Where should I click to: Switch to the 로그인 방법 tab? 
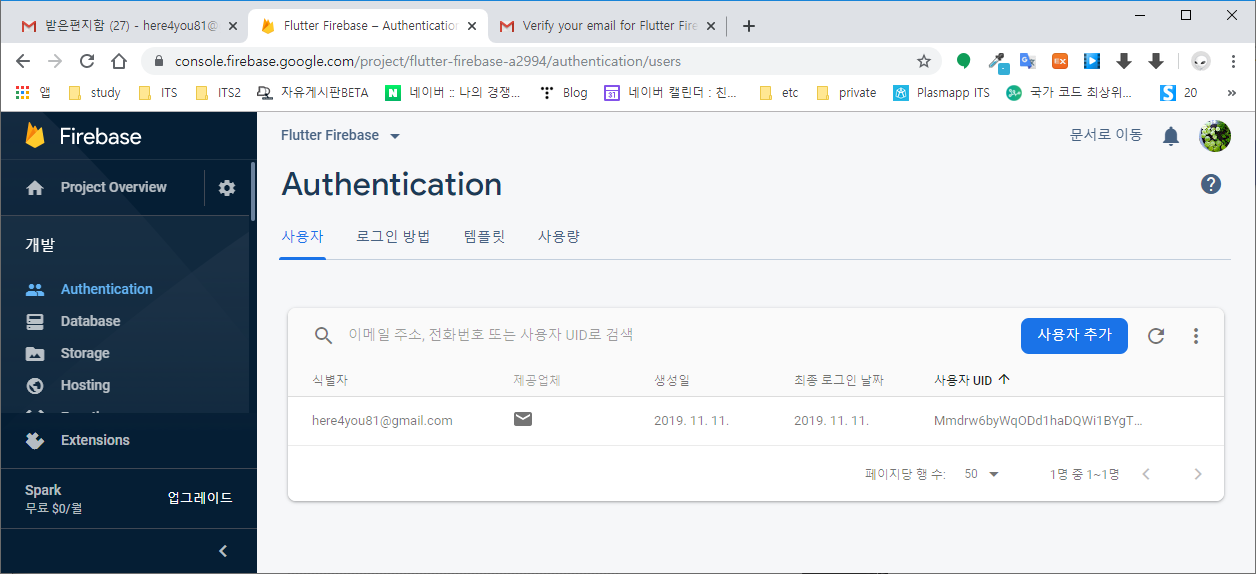(x=393, y=237)
